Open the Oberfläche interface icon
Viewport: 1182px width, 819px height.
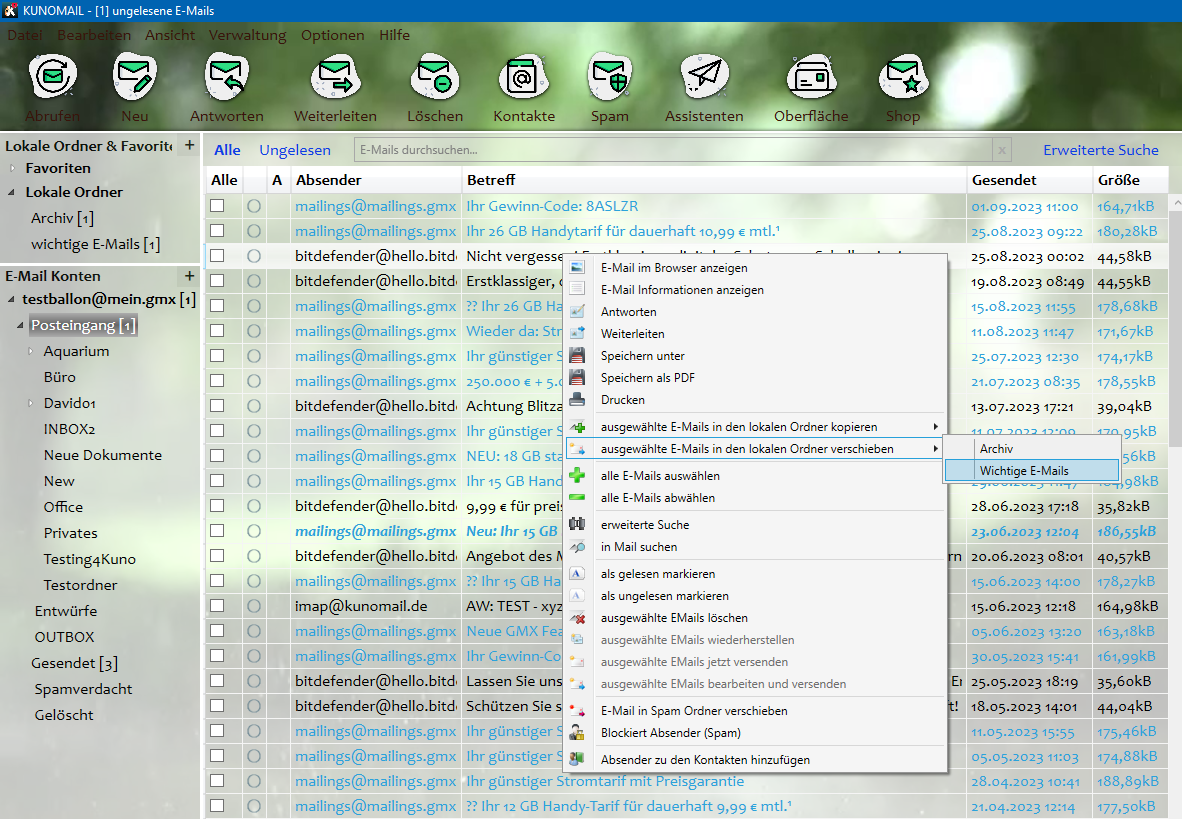[811, 77]
